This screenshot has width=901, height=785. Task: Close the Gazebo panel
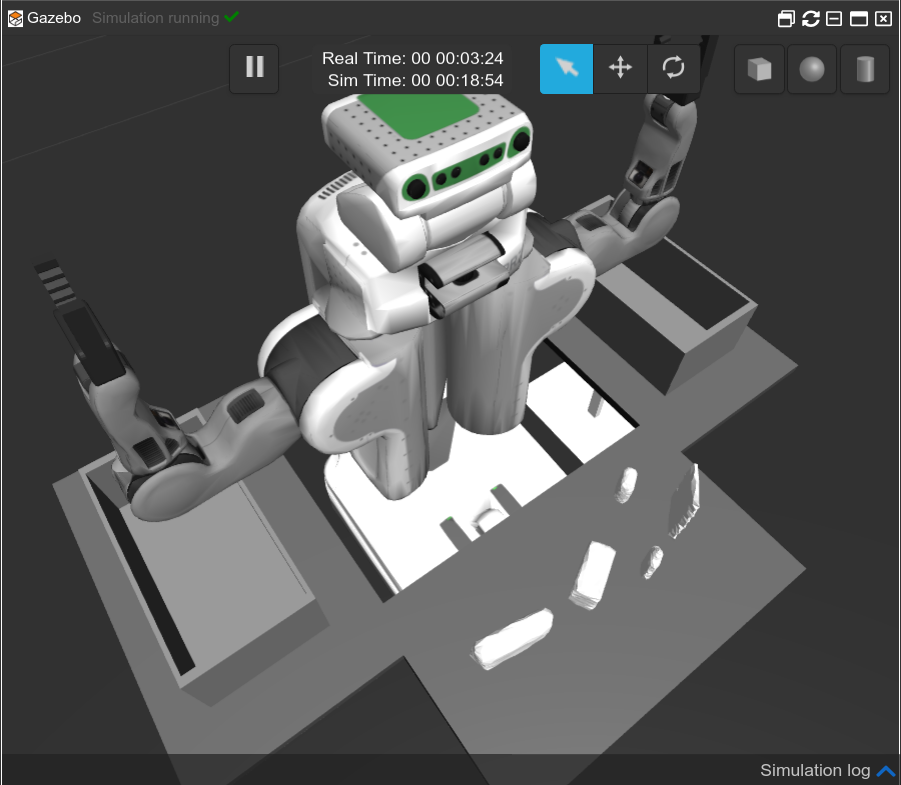click(x=883, y=19)
